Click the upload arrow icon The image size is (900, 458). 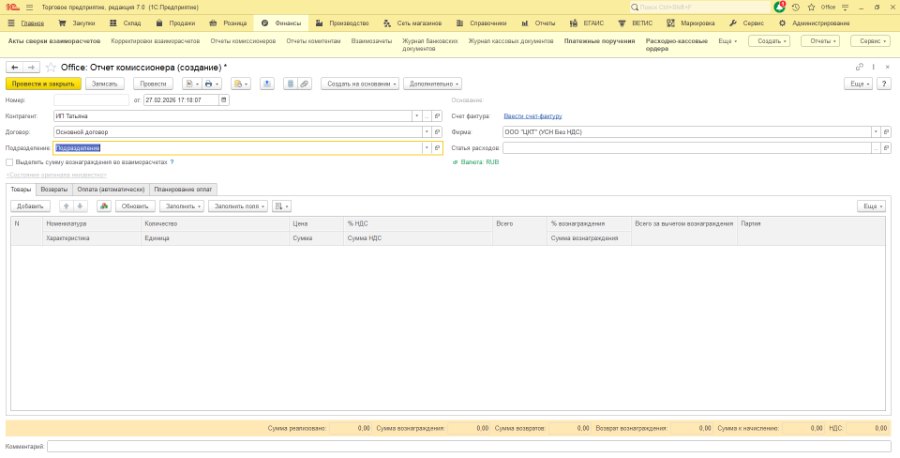click(267, 84)
